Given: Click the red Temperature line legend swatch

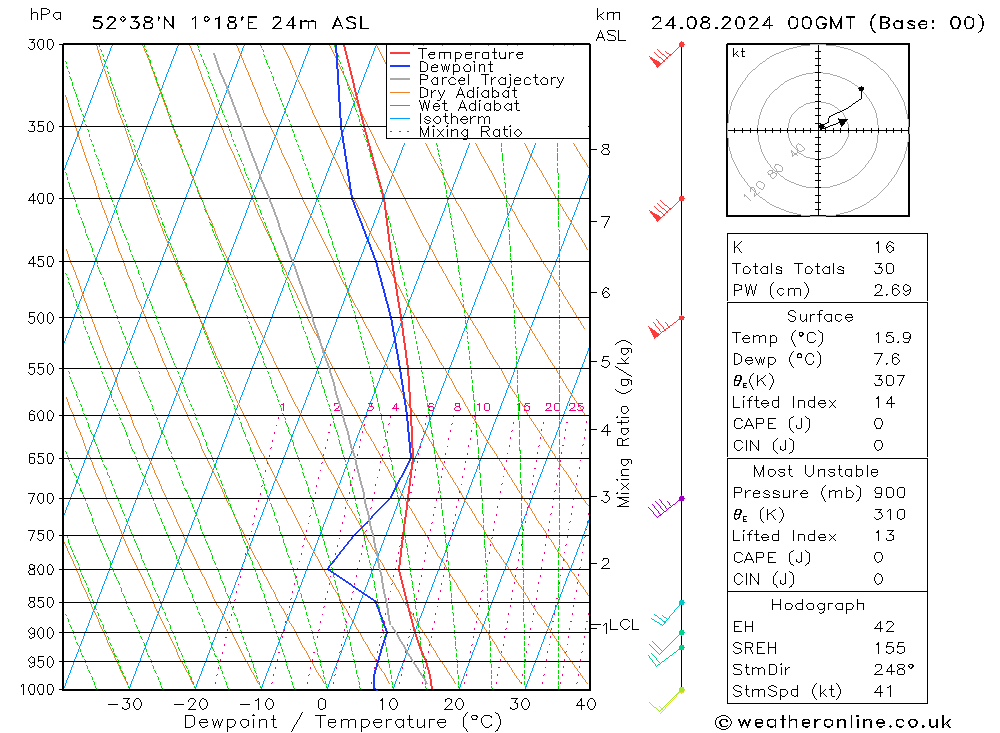Looking at the screenshot, I should tap(399, 54).
